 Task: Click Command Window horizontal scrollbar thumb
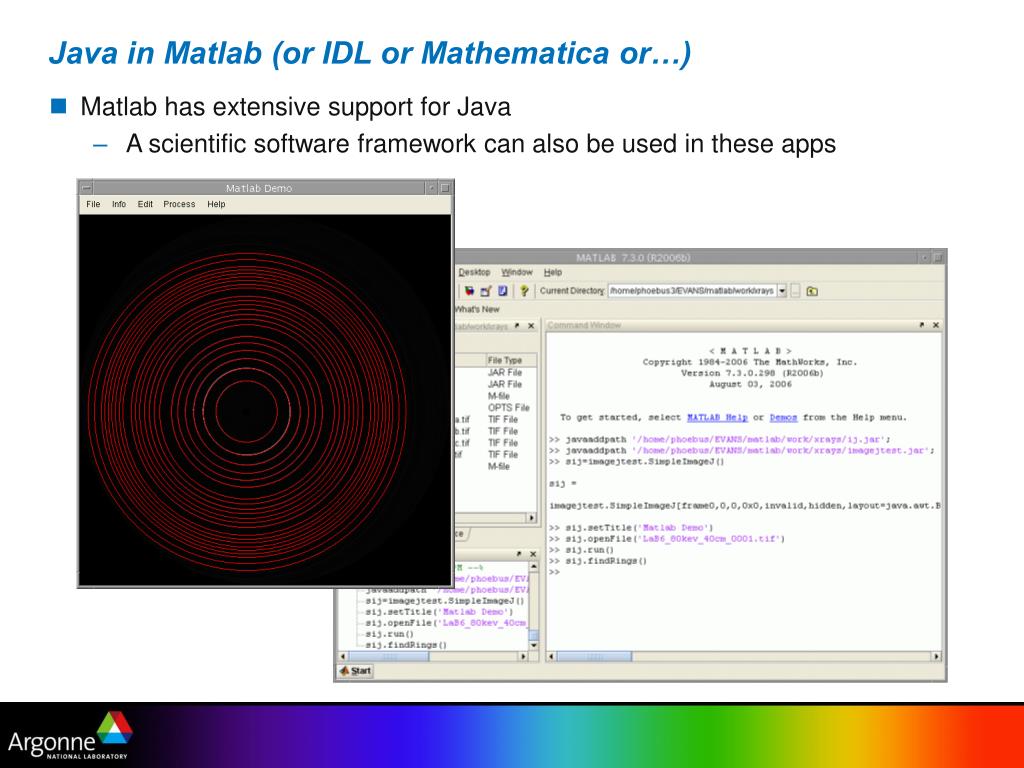point(594,656)
